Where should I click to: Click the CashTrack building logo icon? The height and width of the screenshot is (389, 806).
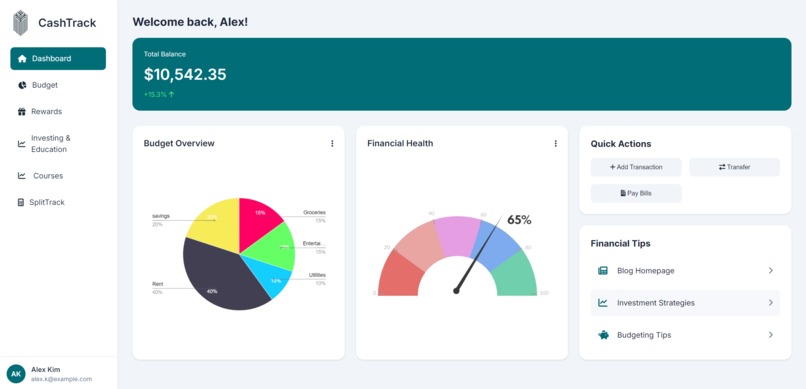click(21, 23)
